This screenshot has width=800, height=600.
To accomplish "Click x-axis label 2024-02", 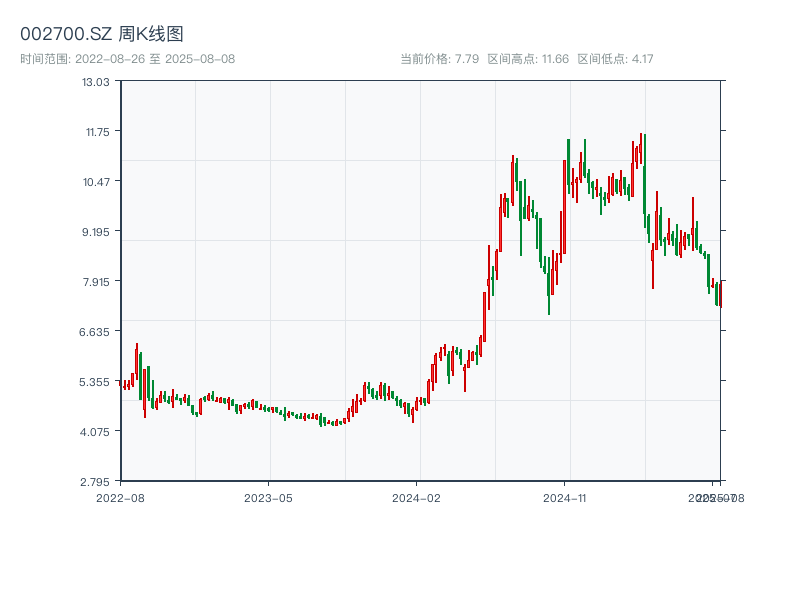I will pyautogui.click(x=416, y=498).
